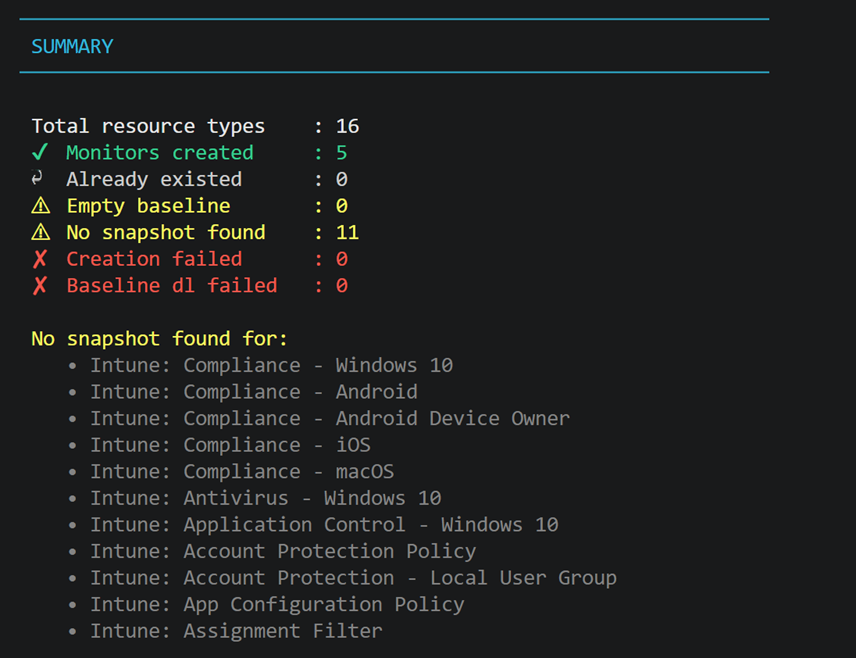Click the red X beside Creation failed
The image size is (856, 658).
40,259
